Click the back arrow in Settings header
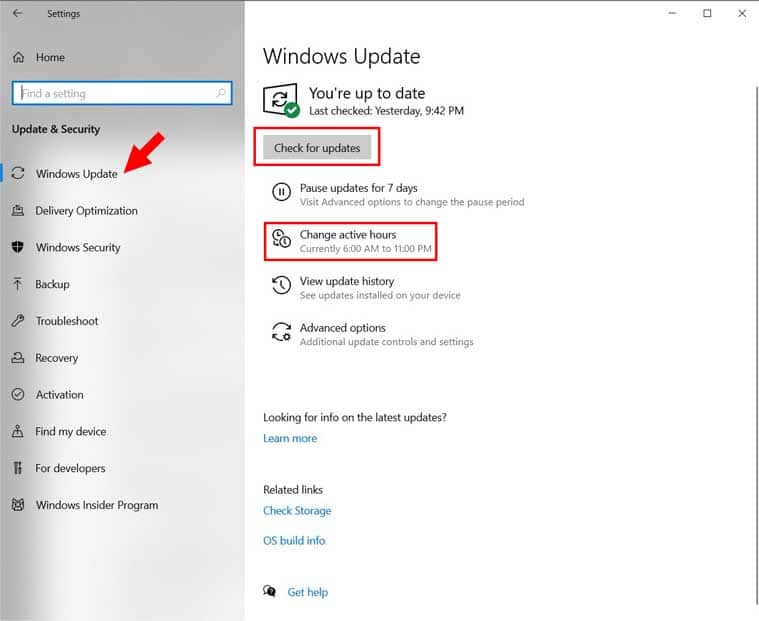Screen dimensions: 759x621 coord(18,13)
